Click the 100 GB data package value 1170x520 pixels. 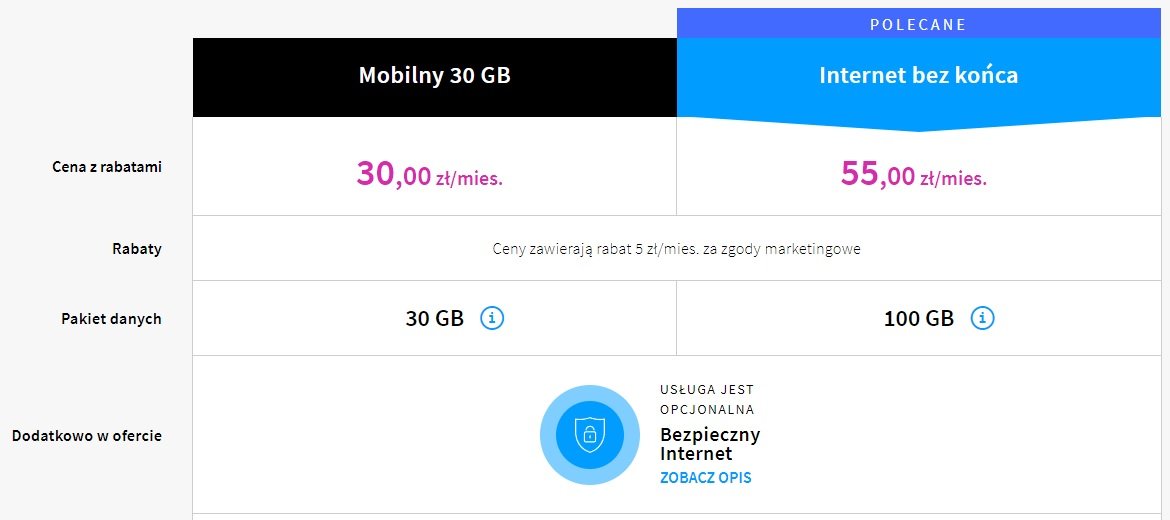coord(919,319)
